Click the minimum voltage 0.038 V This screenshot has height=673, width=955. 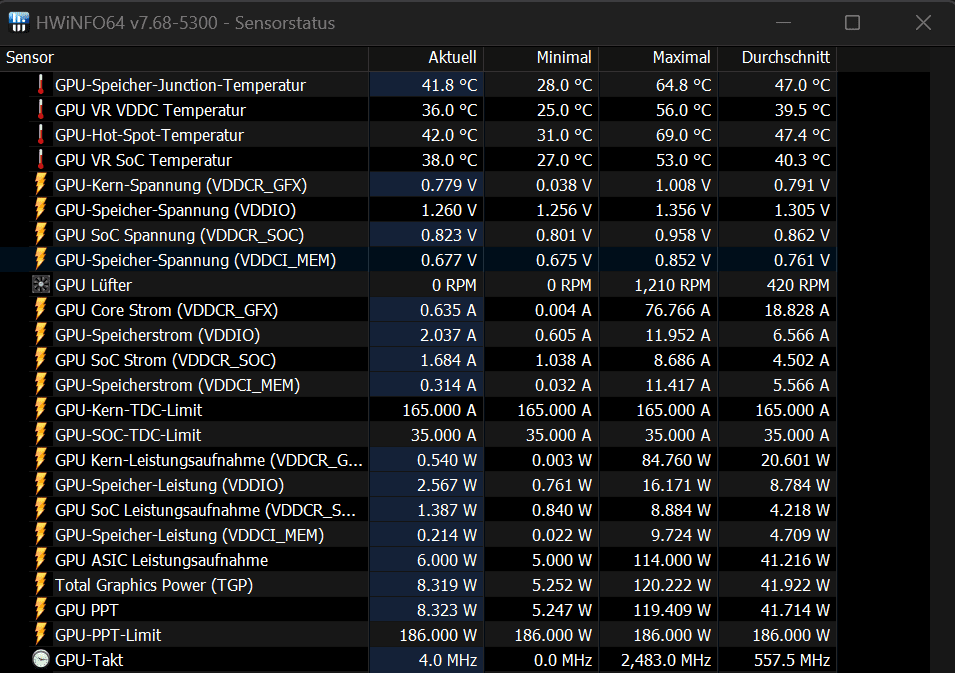(563, 185)
